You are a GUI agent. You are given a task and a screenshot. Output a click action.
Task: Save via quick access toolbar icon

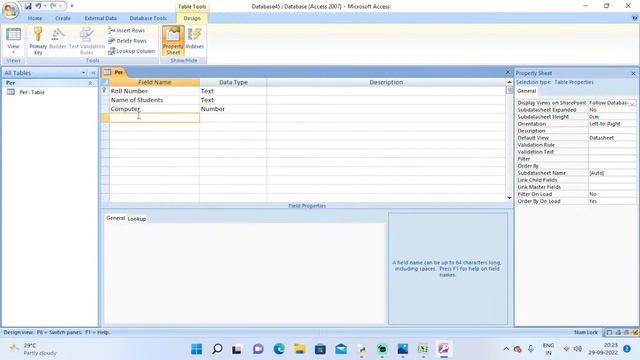click(x=28, y=6)
